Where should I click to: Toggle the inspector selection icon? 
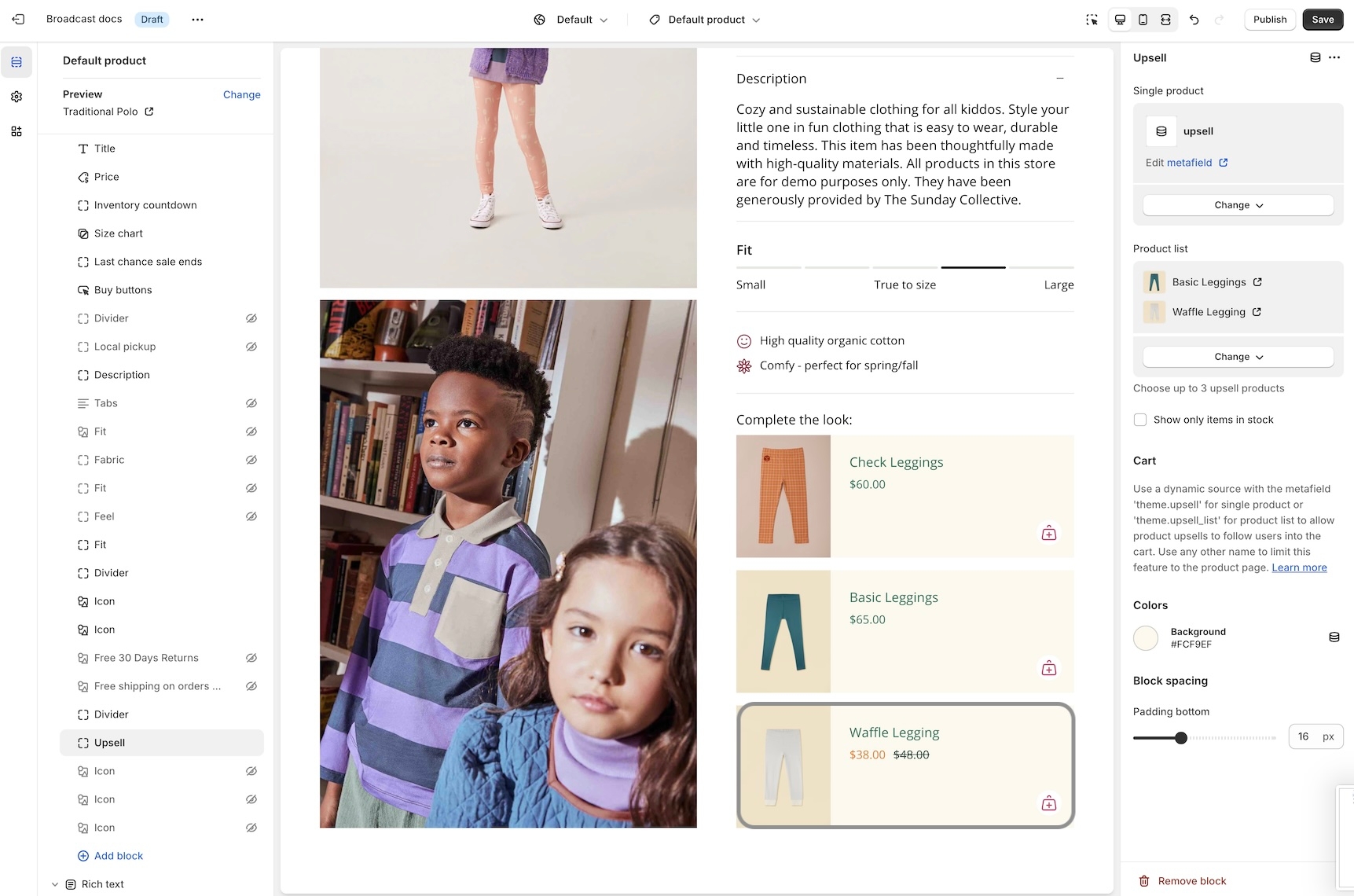click(x=1092, y=20)
